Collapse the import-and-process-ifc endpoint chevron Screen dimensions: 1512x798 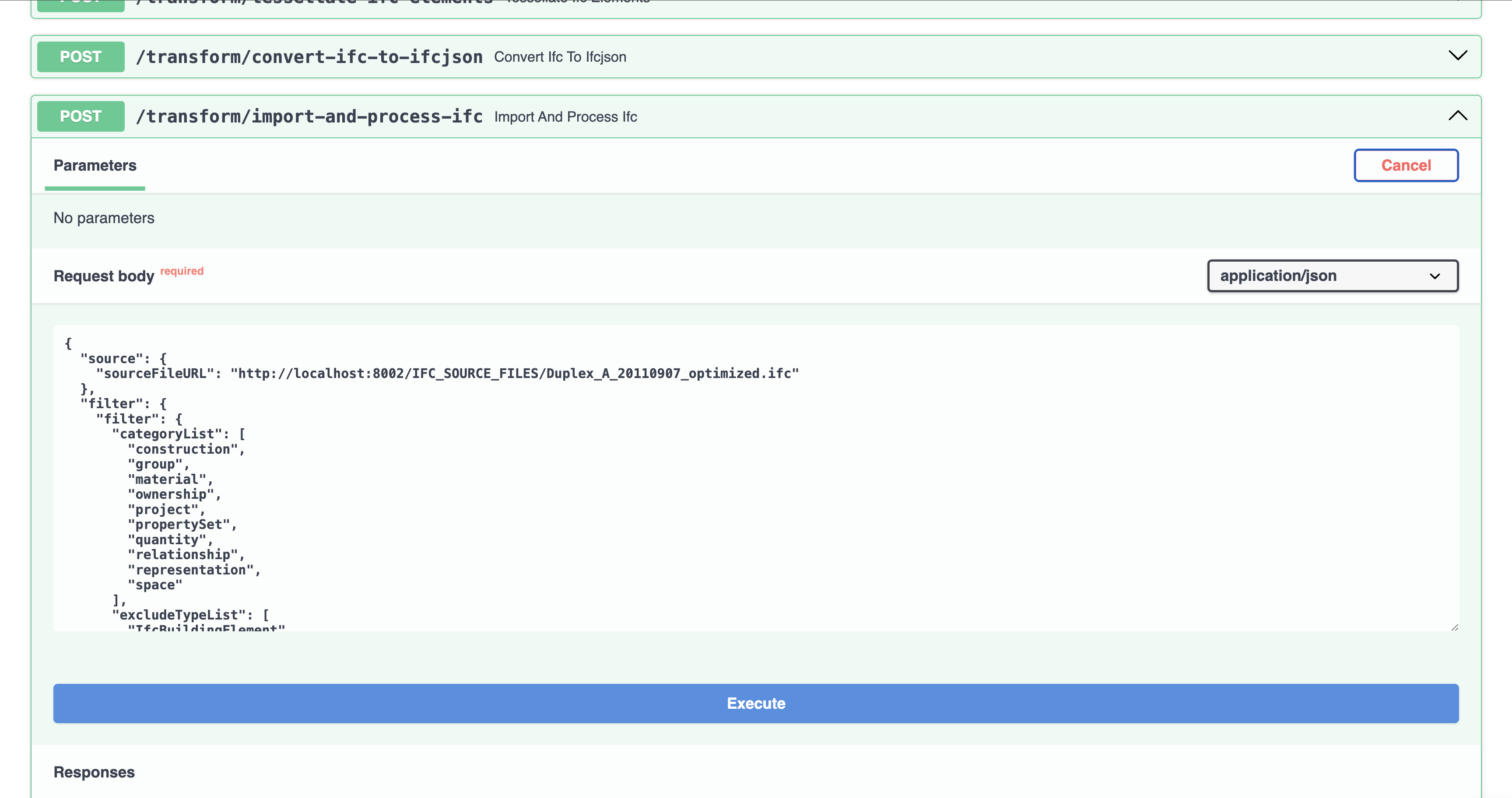pyautogui.click(x=1457, y=115)
